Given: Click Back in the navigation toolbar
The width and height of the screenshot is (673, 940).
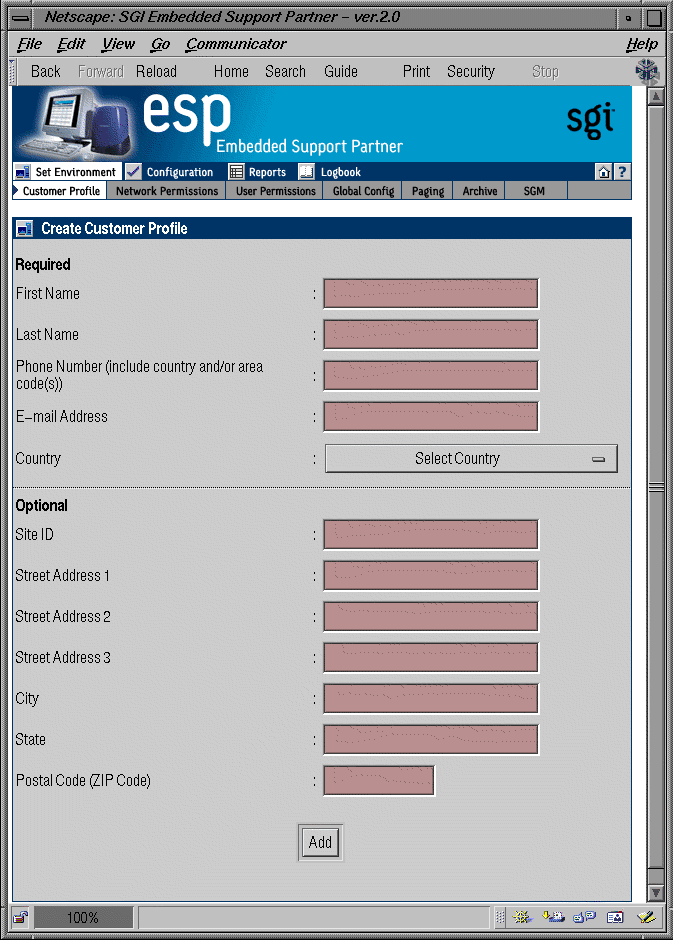Looking at the screenshot, I should [x=46, y=71].
